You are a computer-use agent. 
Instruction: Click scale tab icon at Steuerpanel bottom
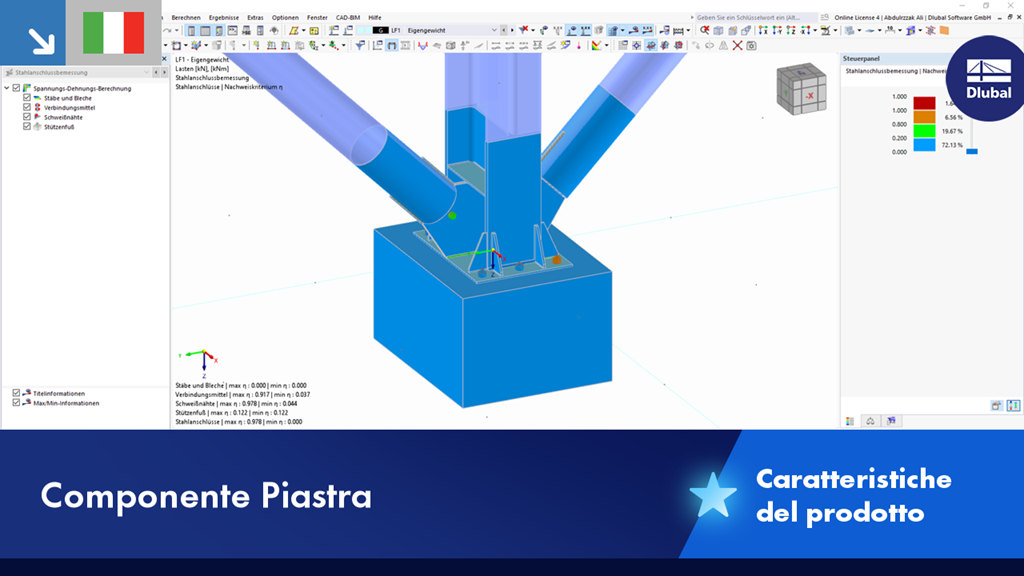pos(871,421)
